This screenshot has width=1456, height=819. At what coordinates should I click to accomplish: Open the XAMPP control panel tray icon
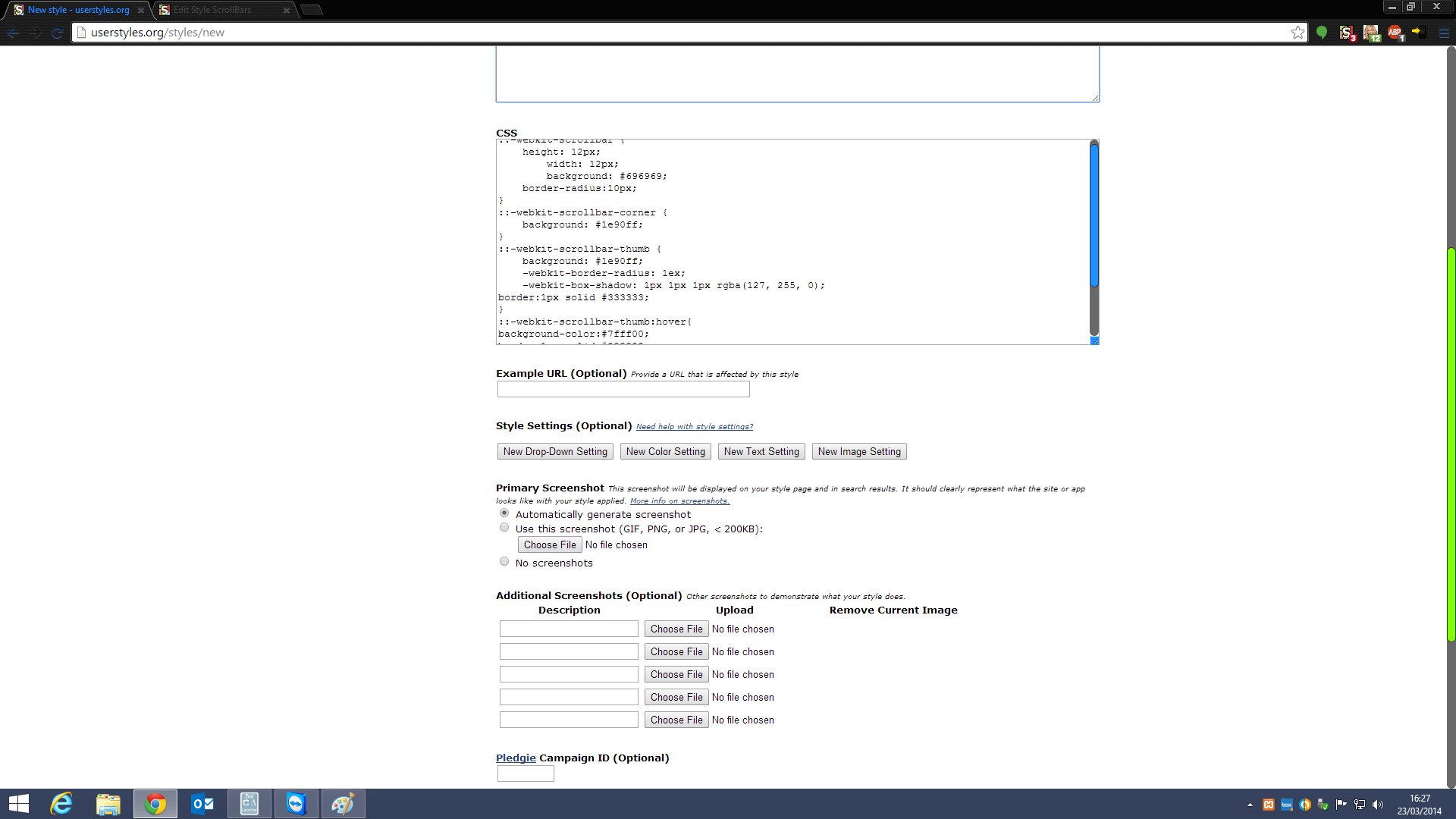pyautogui.click(x=1269, y=805)
